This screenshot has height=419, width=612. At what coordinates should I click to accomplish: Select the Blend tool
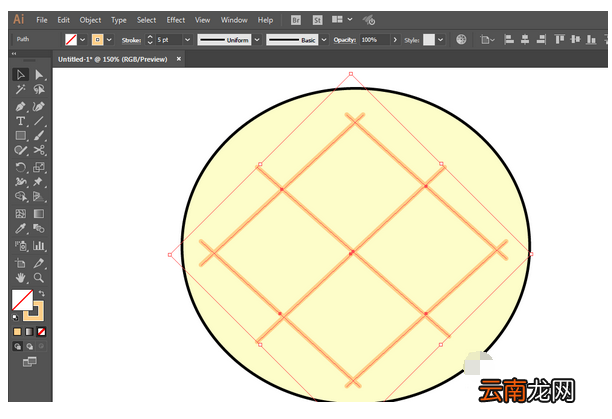click(x=38, y=228)
